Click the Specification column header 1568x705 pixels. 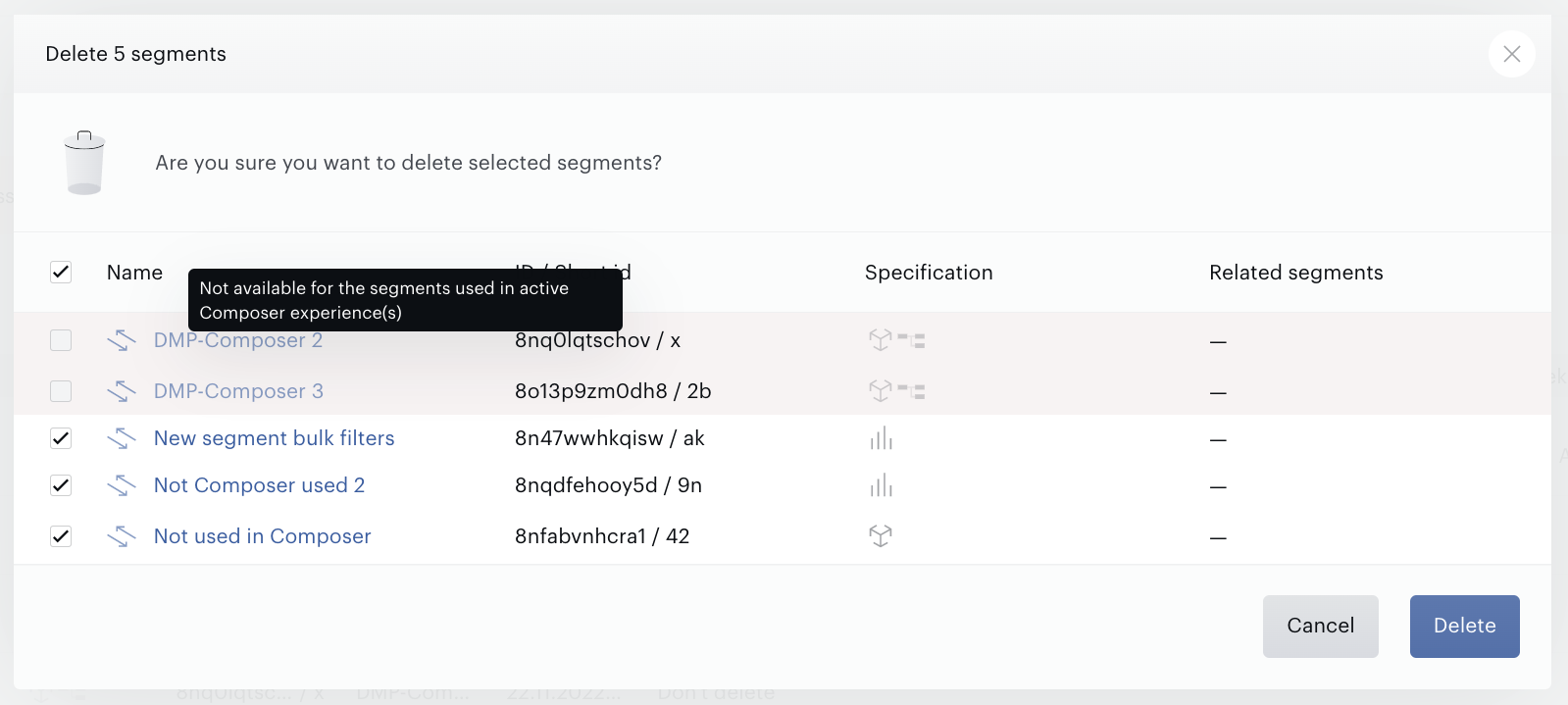pos(929,273)
